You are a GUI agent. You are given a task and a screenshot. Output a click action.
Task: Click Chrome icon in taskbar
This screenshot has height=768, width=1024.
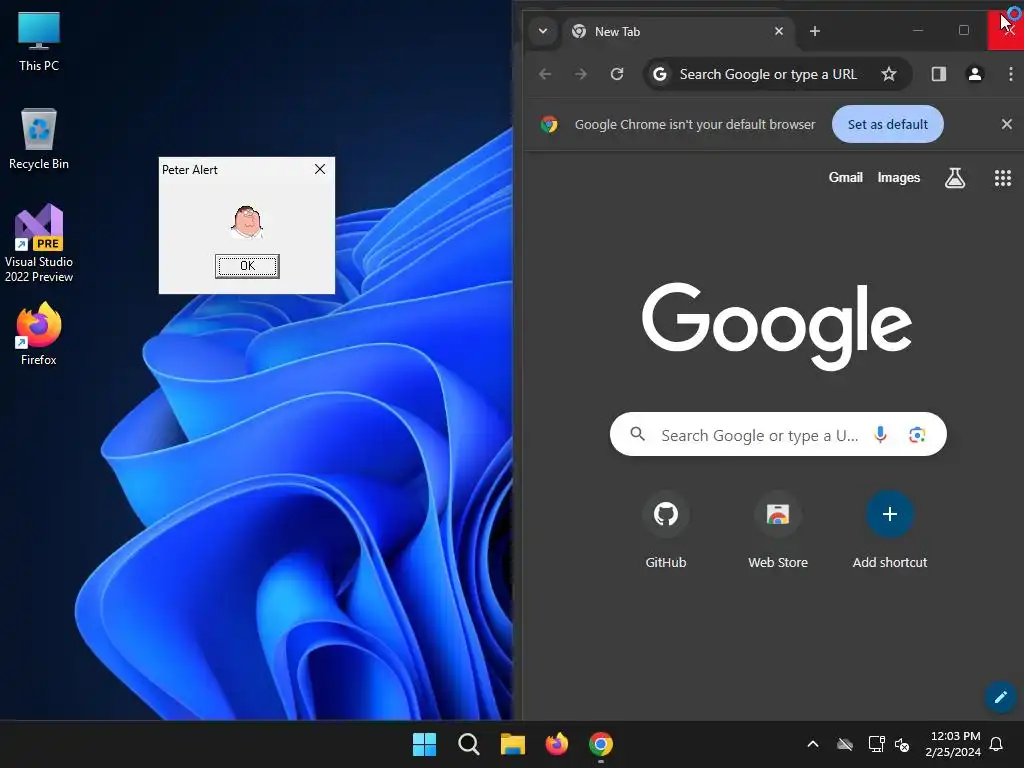(x=601, y=744)
